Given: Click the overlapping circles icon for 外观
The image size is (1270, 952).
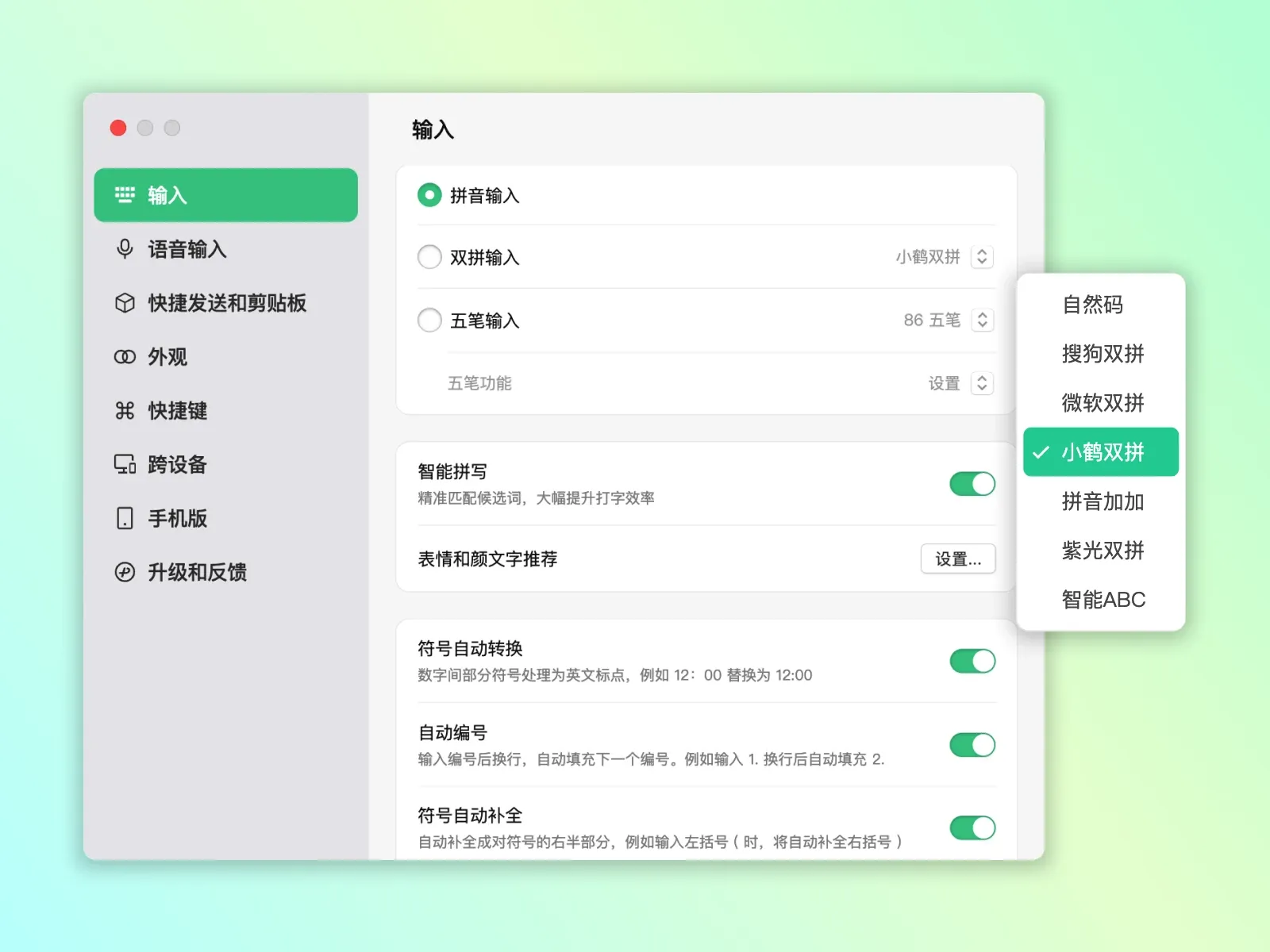Looking at the screenshot, I should click(x=125, y=357).
